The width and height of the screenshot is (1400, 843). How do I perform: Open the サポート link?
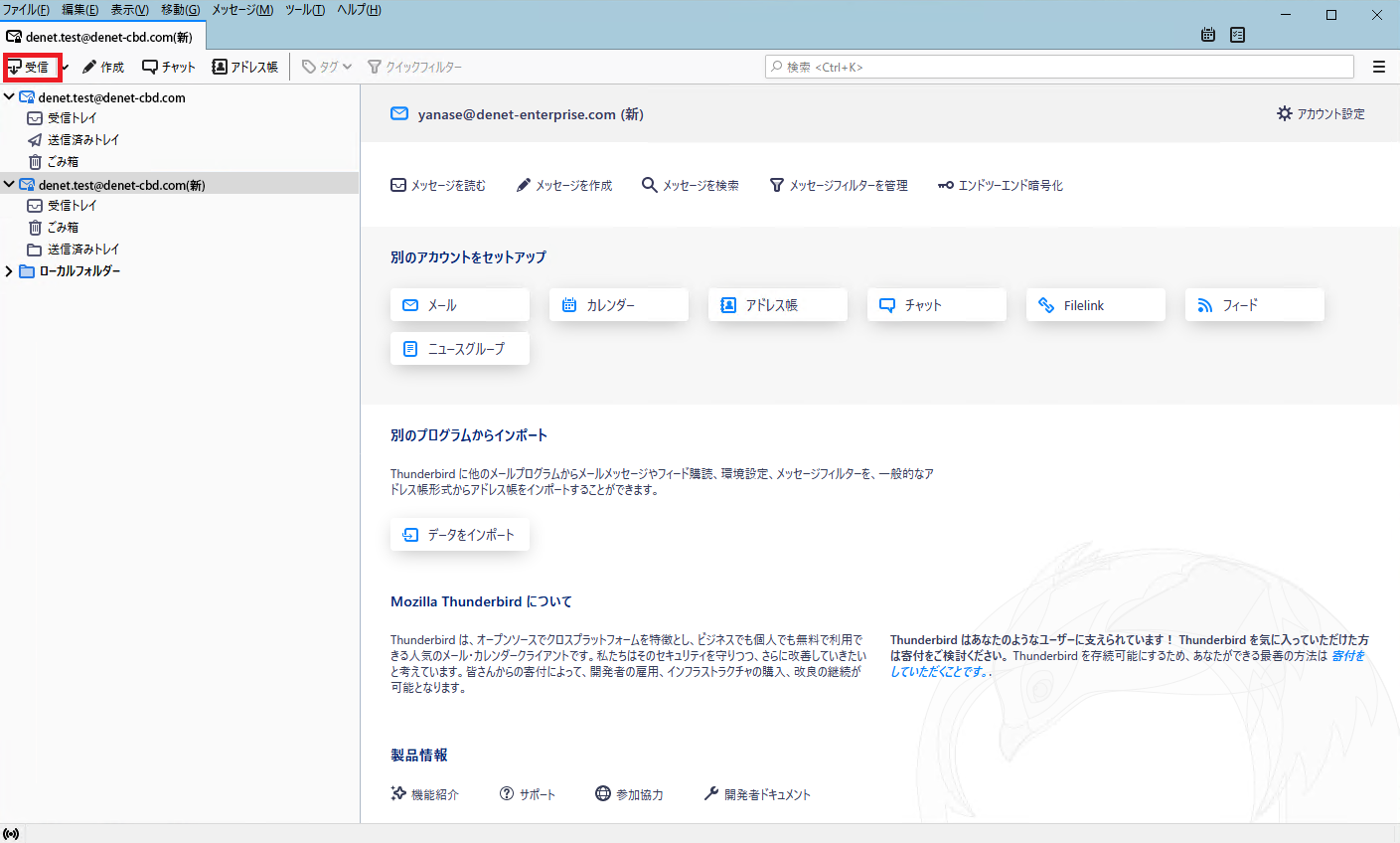click(x=528, y=794)
